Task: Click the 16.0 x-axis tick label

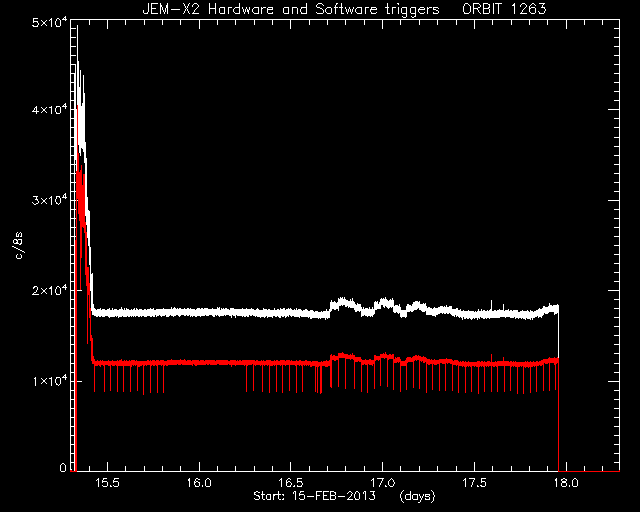Action: (199, 483)
